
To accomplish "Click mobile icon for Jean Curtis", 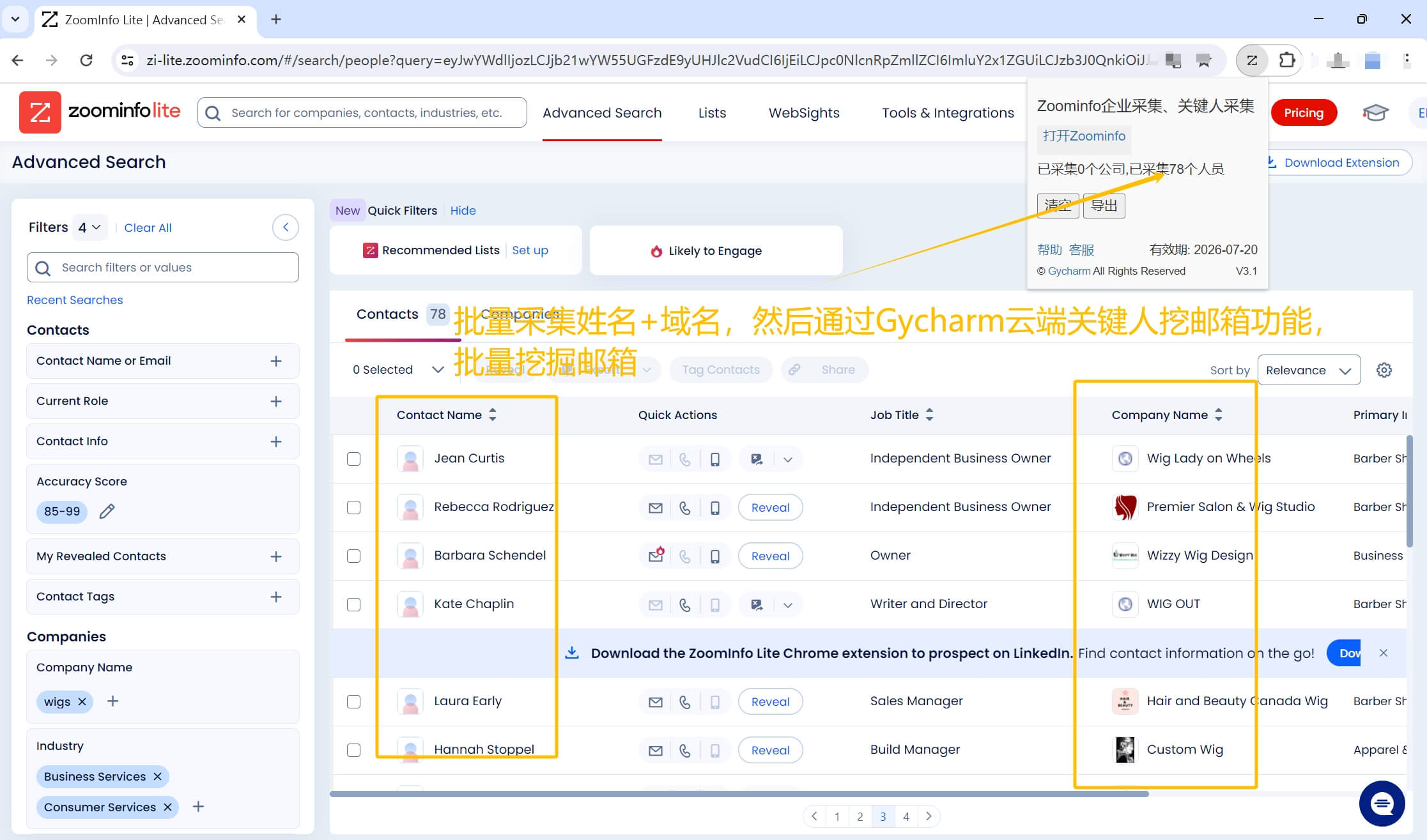I will tap(715, 459).
